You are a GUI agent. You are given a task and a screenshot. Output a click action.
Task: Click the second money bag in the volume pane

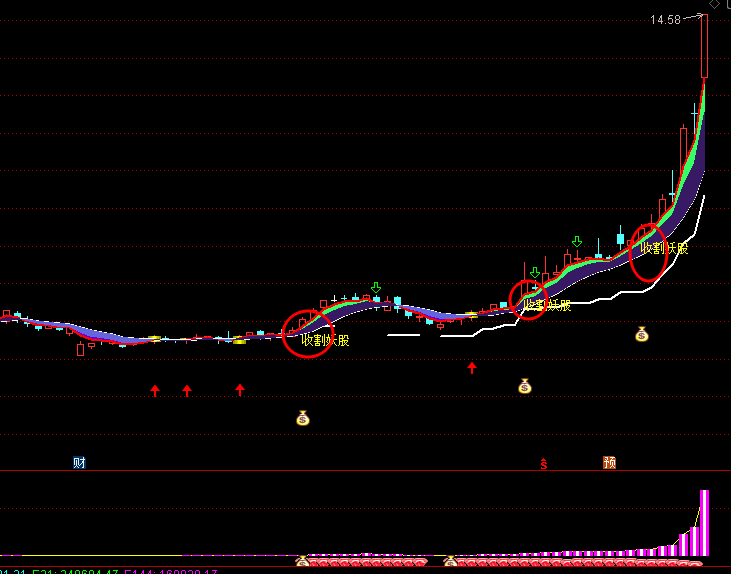450,561
